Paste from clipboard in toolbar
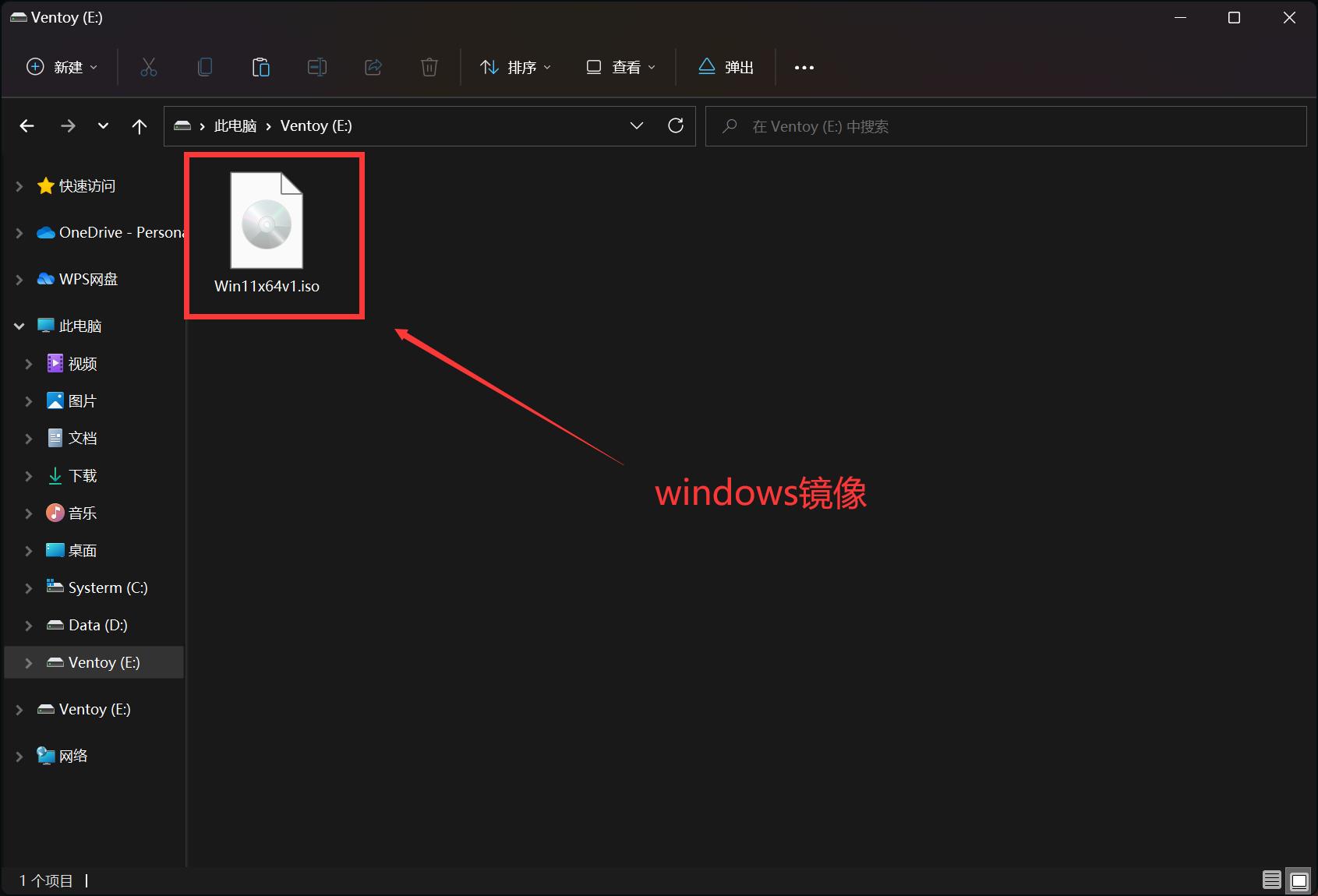This screenshot has width=1318, height=896. point(260,67)
